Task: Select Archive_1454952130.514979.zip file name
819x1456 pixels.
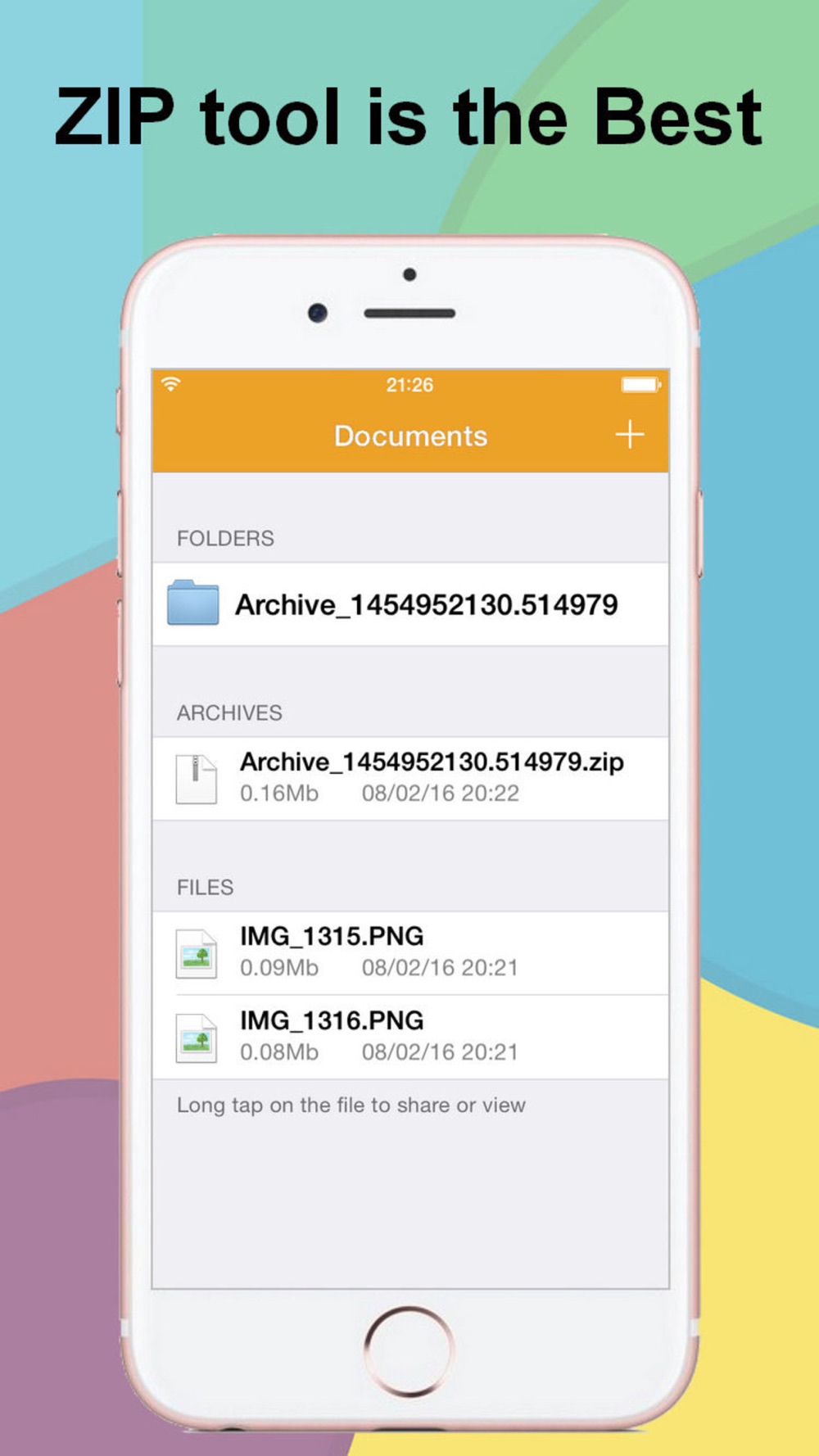Action: [x=432, y=762]
